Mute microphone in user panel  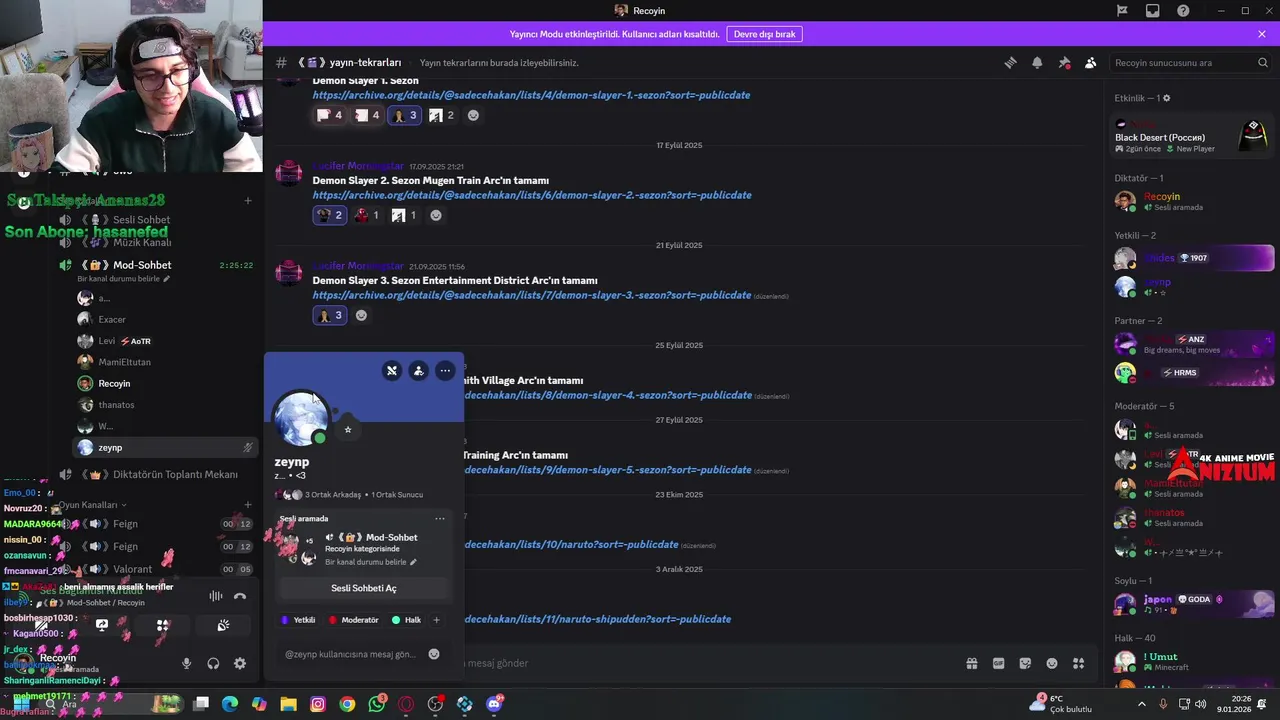[186, 663]
